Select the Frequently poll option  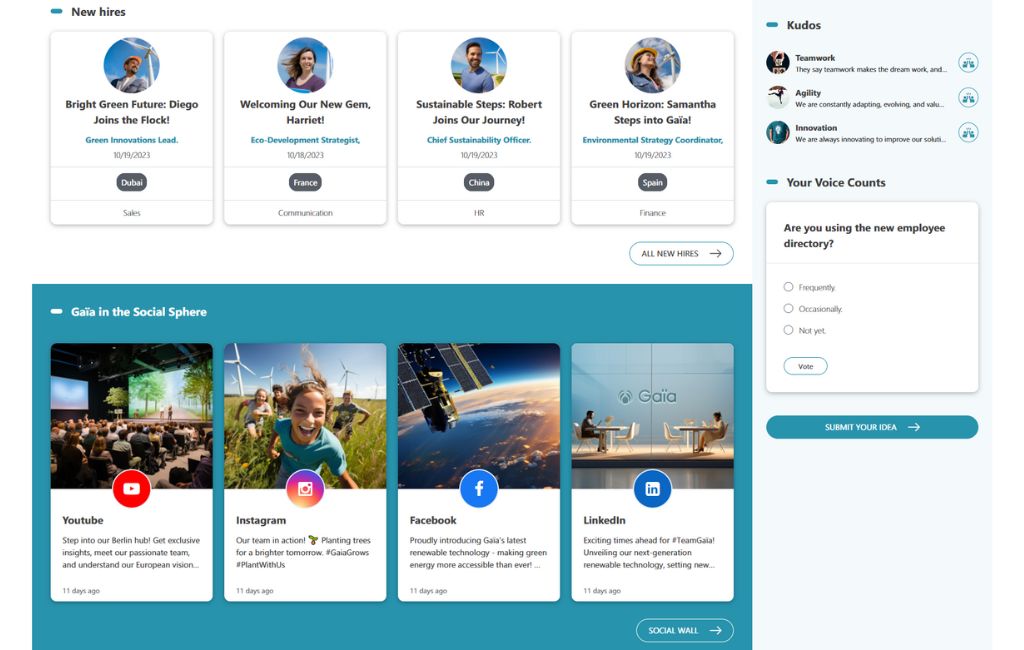point(789,287)
